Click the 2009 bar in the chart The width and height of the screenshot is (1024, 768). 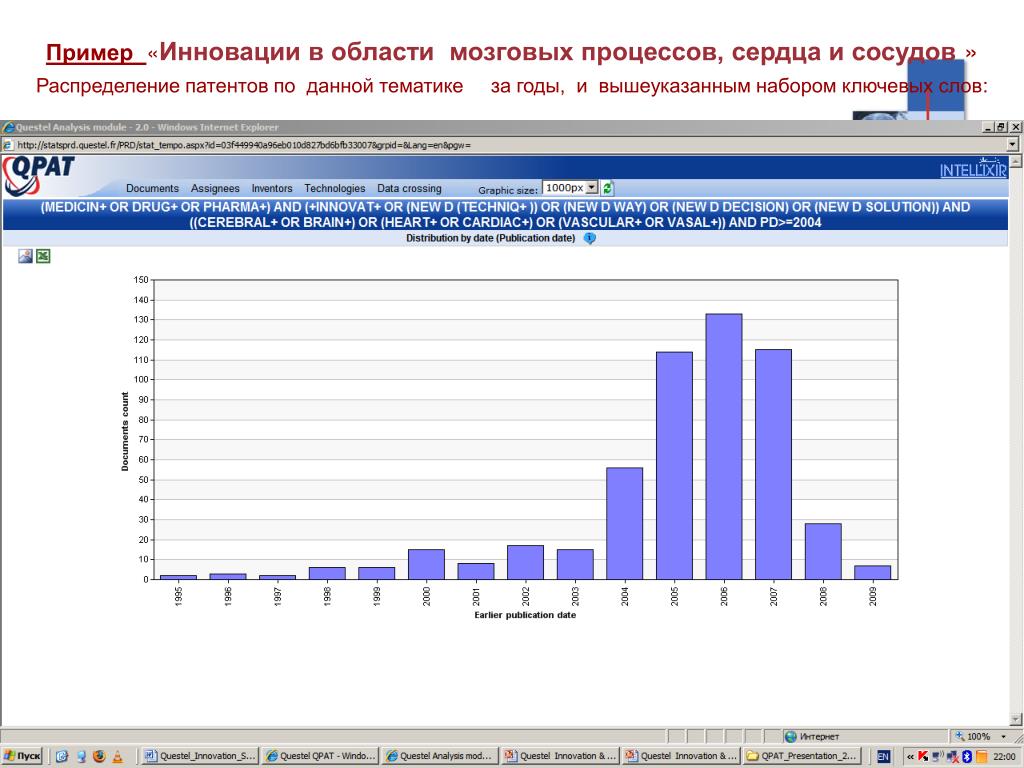pos(872,572)
